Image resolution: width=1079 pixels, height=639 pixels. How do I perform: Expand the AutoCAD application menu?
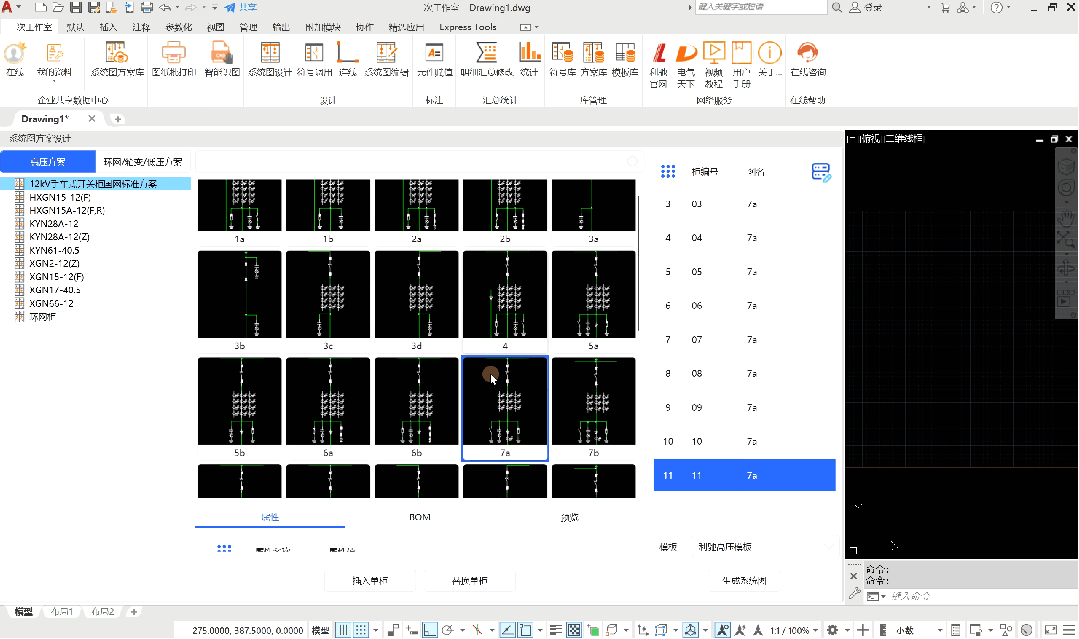click(x=10, y=8)
